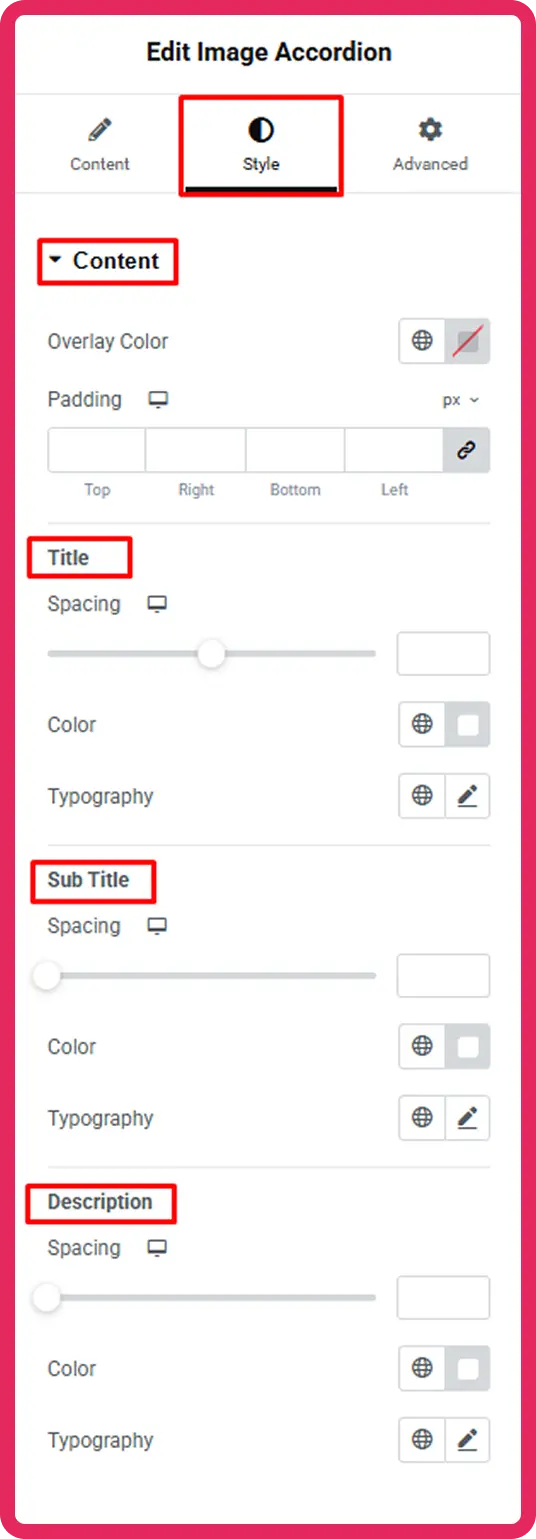Click the Title Color global globe icon

[422, 724]
